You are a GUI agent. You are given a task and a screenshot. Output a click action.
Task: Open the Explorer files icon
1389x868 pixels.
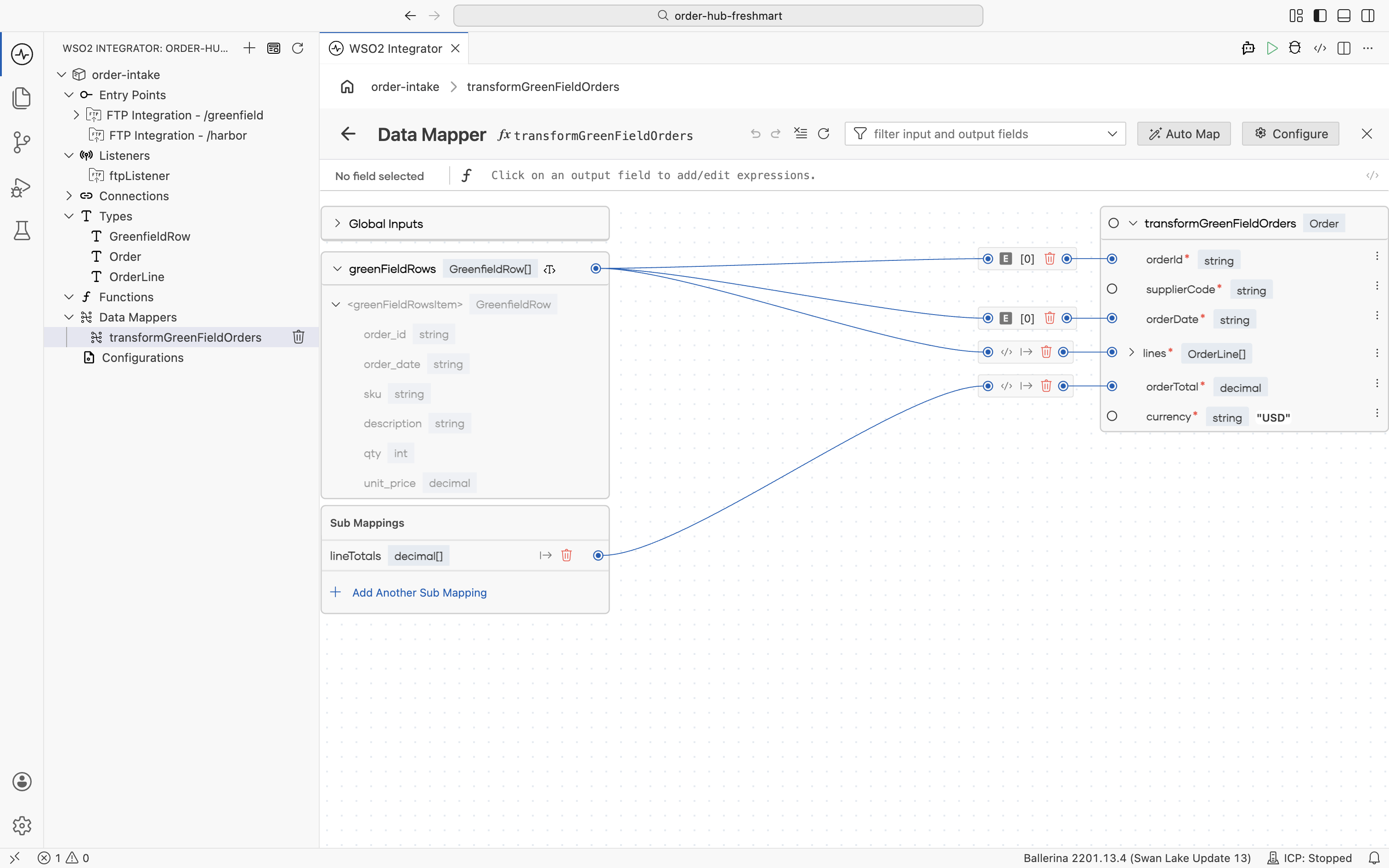22,97
